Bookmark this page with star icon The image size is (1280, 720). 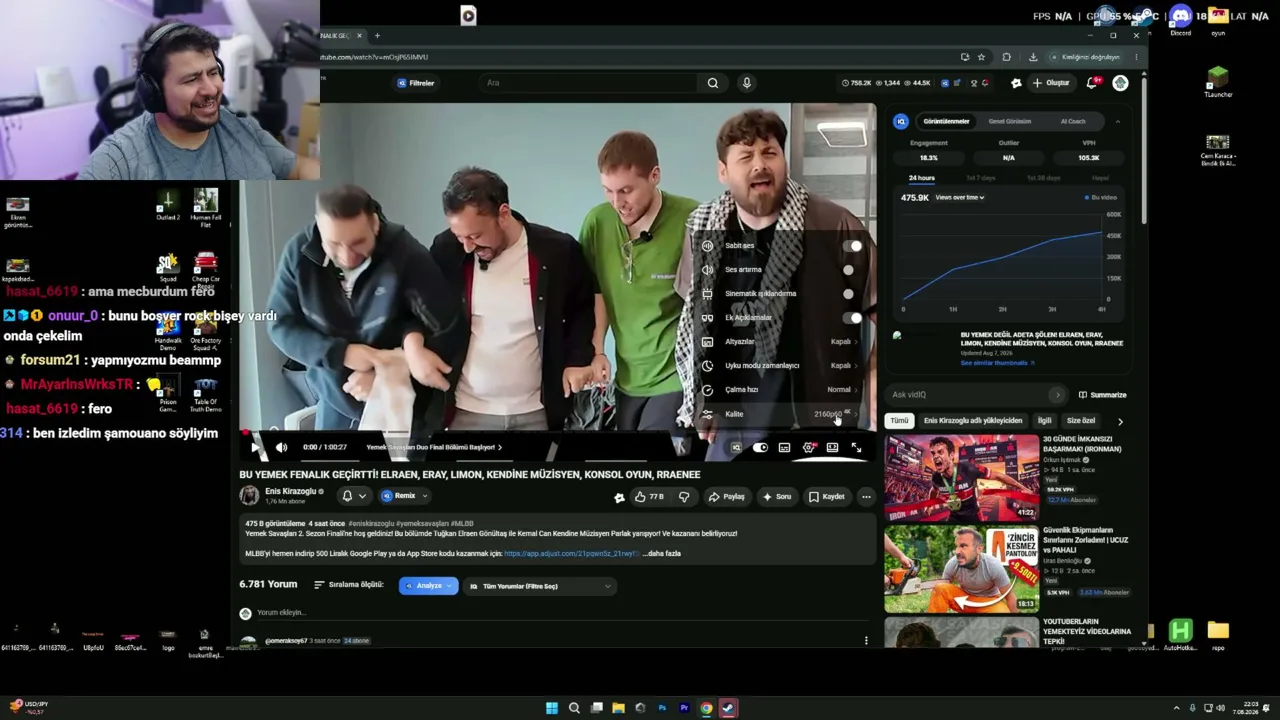981,57
